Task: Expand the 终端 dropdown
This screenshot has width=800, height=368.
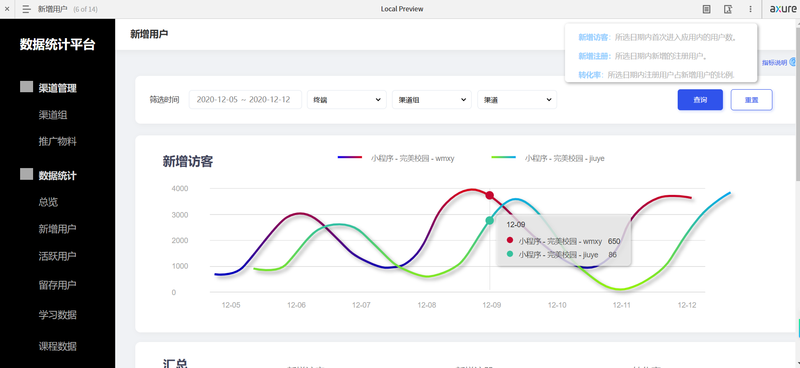Action: (x=346, y=100)
